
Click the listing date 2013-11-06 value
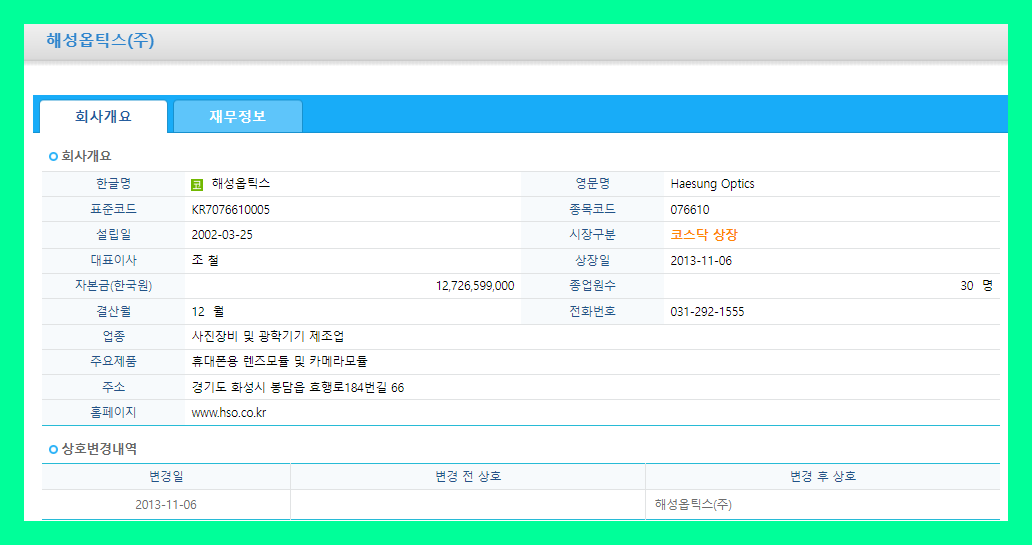tap(701, 261)
